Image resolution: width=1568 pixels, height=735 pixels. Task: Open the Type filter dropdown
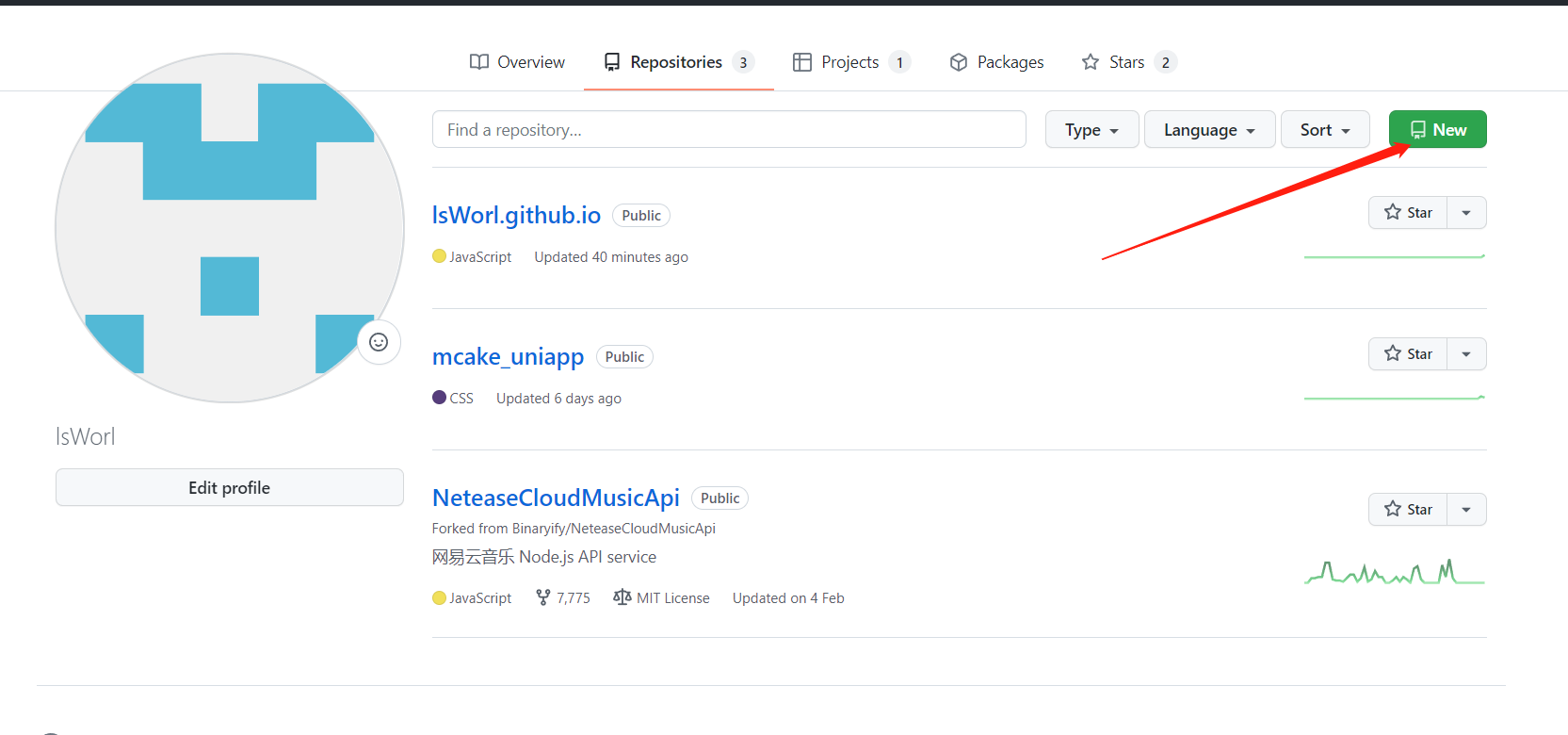pyautogui.click(x=1092, y=129)
